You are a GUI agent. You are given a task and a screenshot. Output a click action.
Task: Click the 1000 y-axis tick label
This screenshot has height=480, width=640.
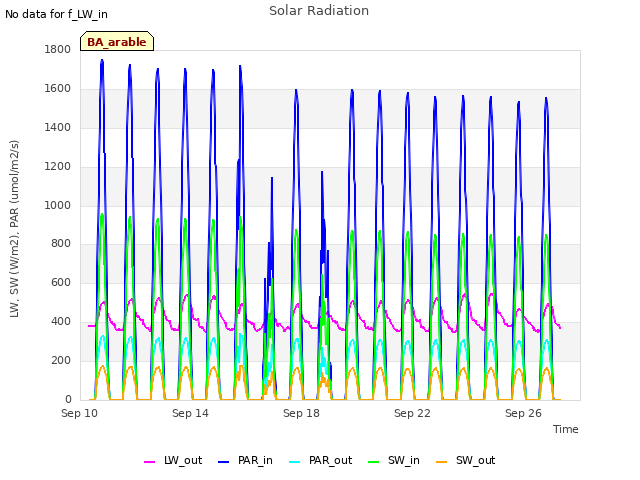(58, 205)
